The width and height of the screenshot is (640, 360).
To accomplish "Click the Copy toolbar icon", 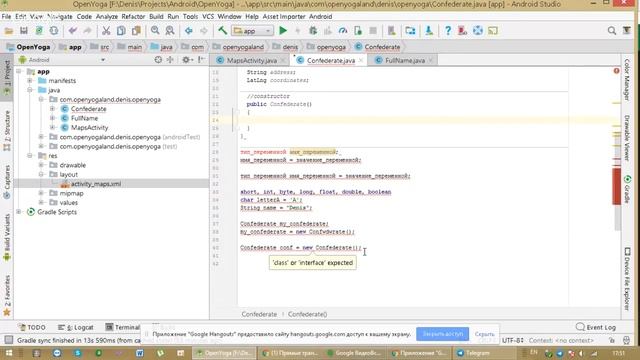I will [121, 31].
